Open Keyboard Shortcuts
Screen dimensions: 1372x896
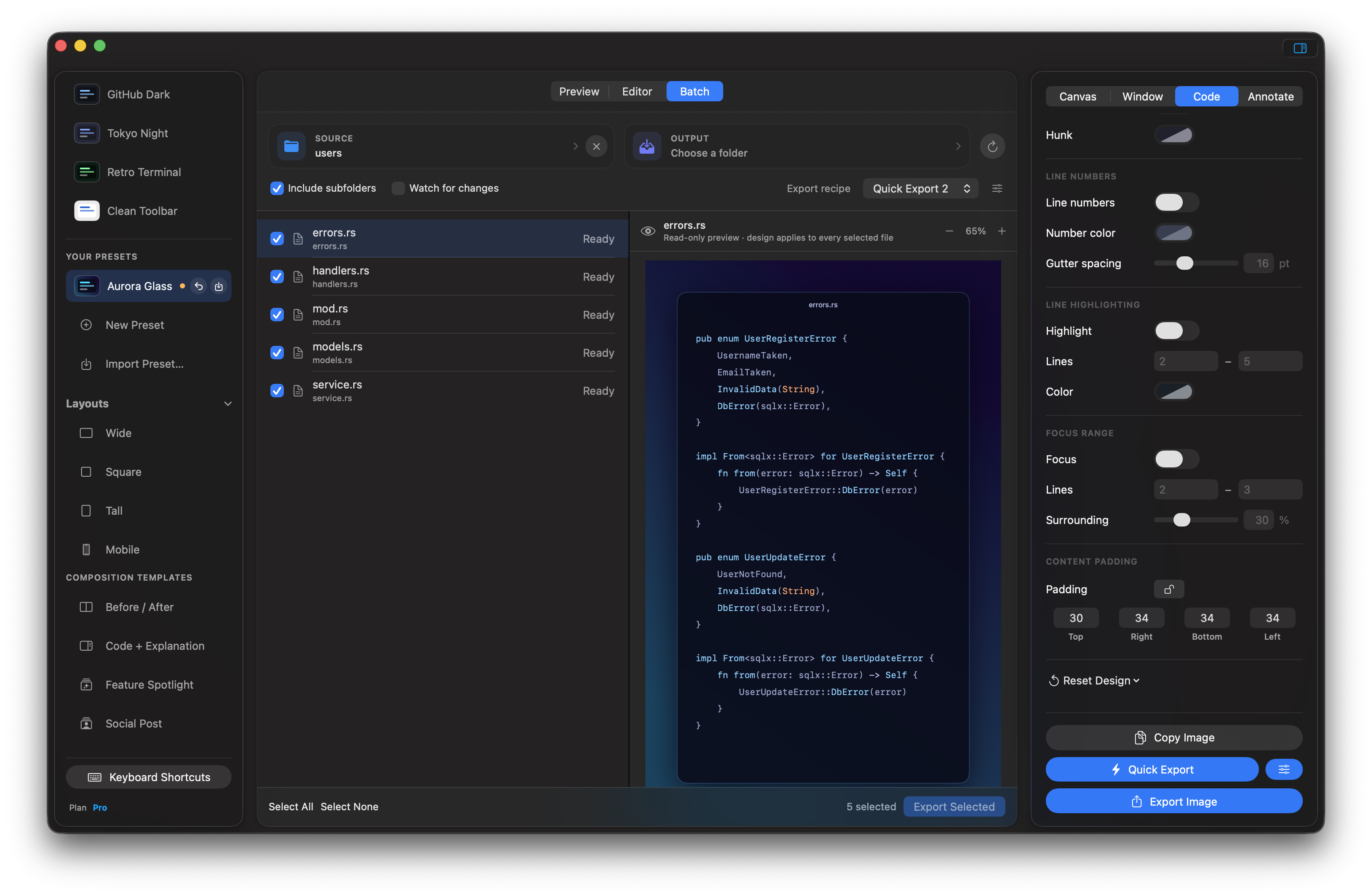pos(148,777)
